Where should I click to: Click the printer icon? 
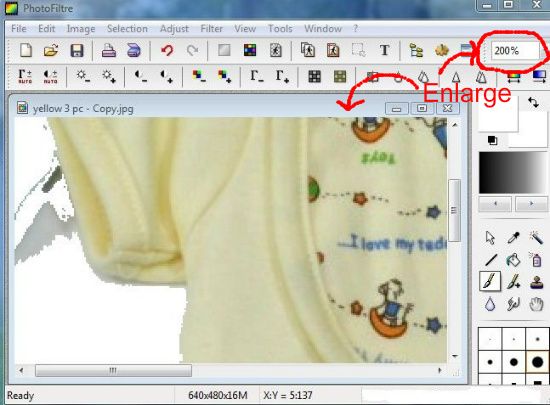click(x=109, y=50)
